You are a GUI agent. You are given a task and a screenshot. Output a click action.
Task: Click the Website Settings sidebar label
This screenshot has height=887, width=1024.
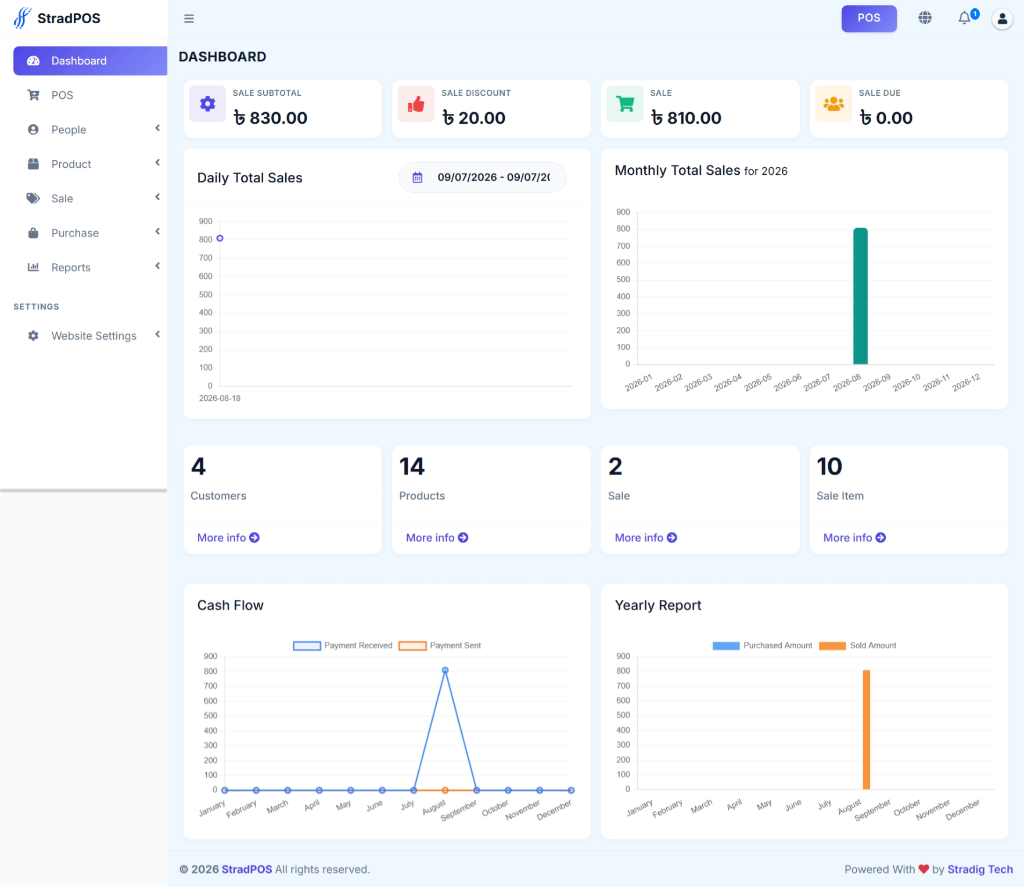94,336
